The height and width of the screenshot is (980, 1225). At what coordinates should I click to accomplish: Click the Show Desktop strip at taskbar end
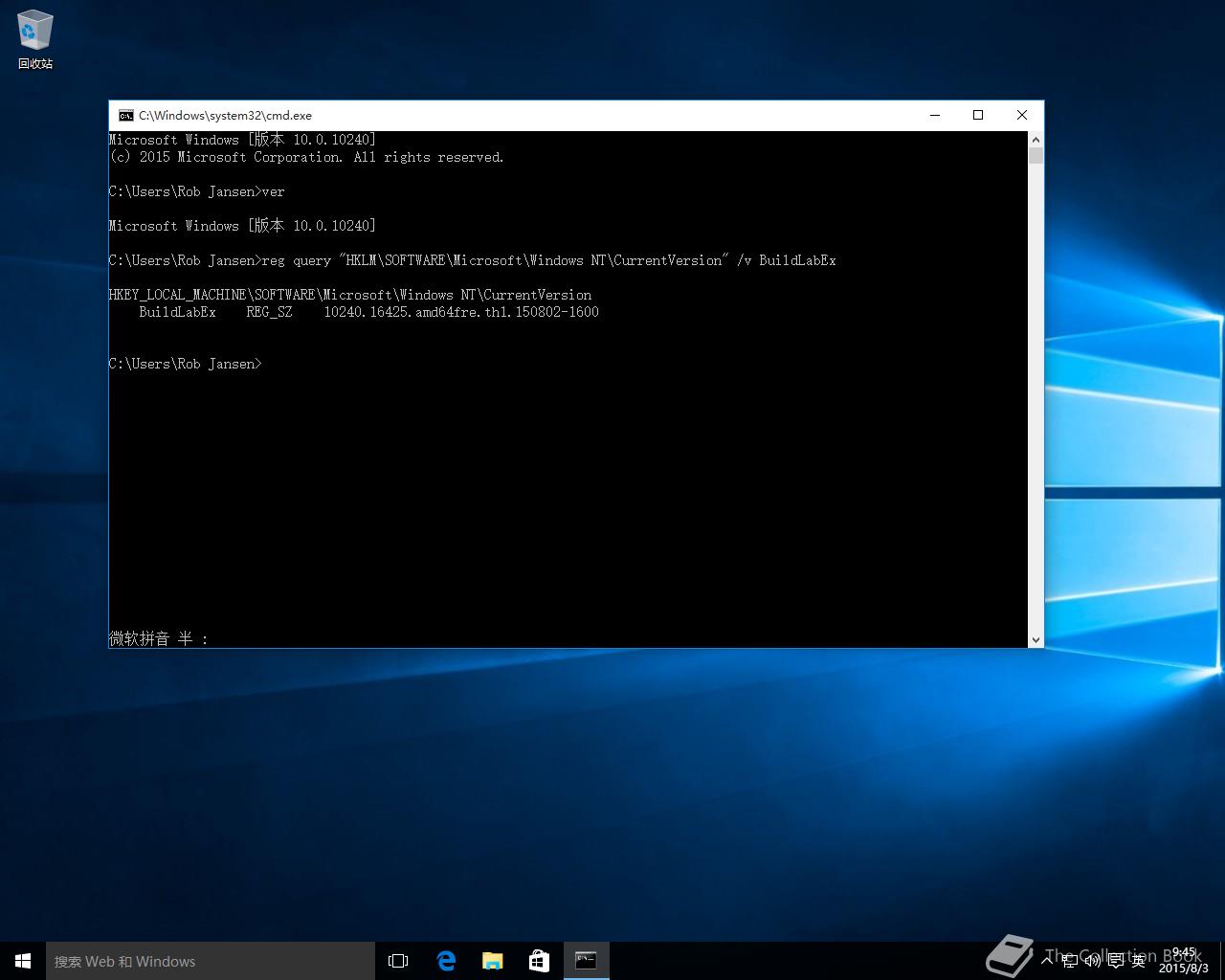pyautogui.click(x=1222, y=961)
